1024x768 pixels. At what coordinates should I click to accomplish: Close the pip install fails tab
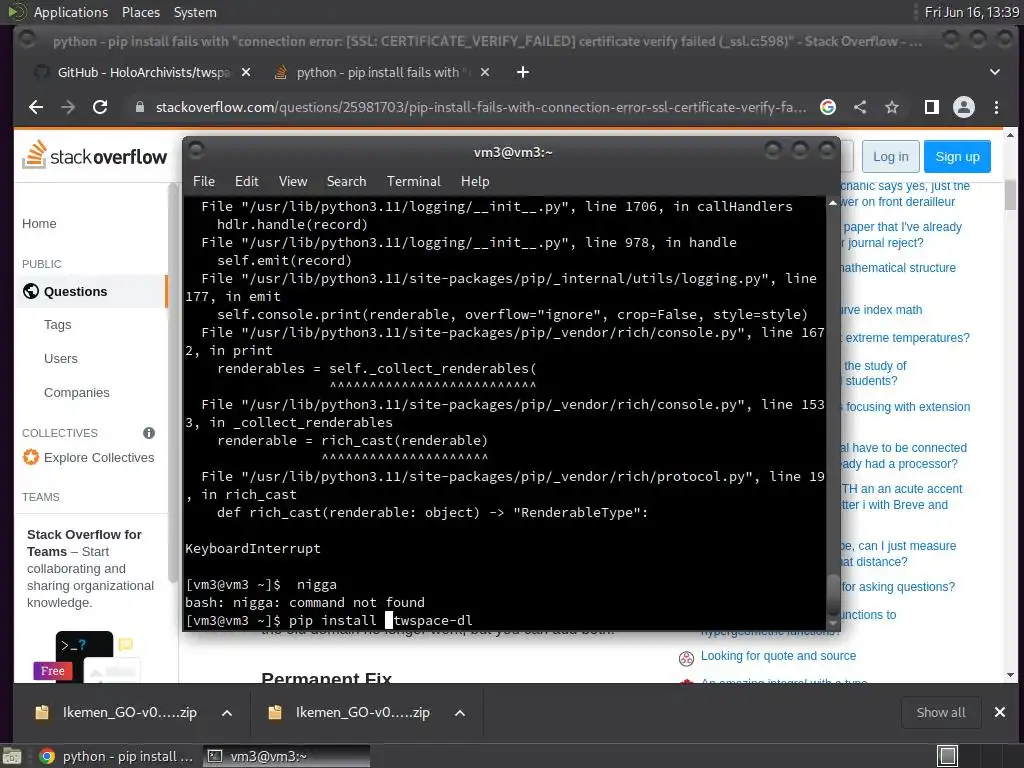(x=485, y=72)
